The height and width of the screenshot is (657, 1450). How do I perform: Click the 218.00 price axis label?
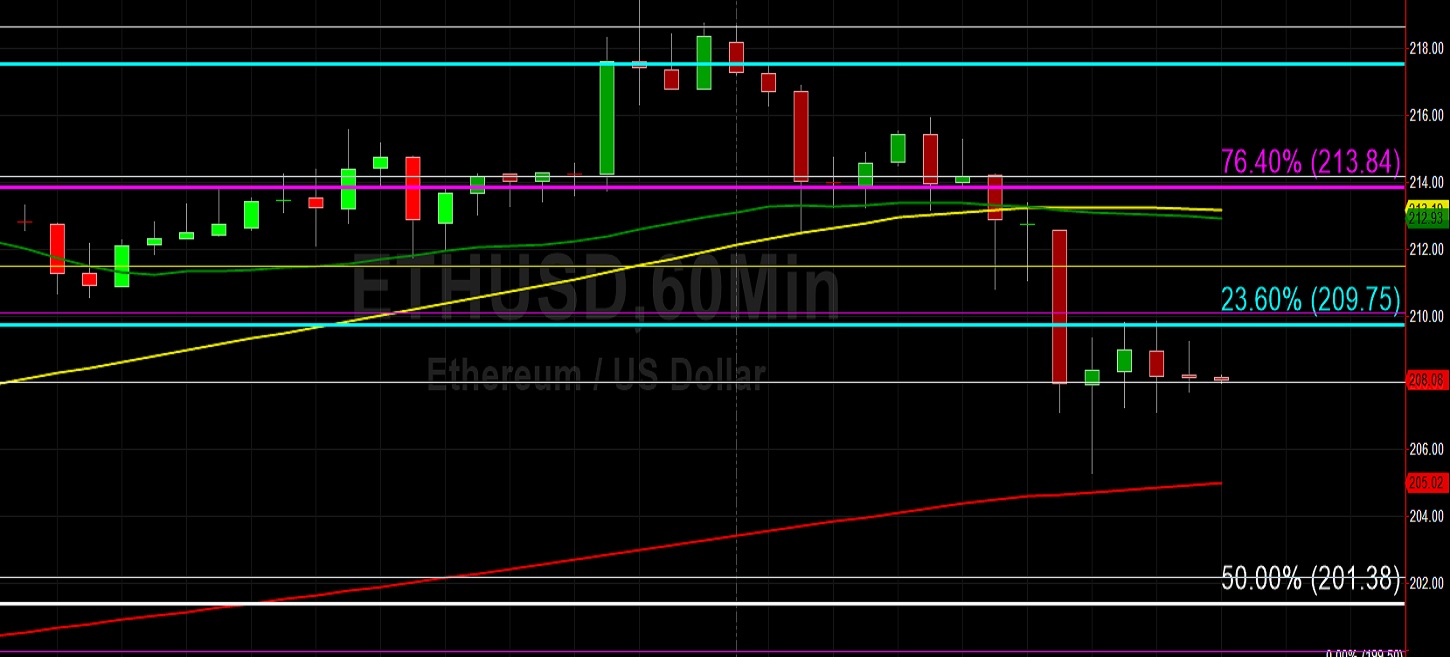coord(1427,48)
